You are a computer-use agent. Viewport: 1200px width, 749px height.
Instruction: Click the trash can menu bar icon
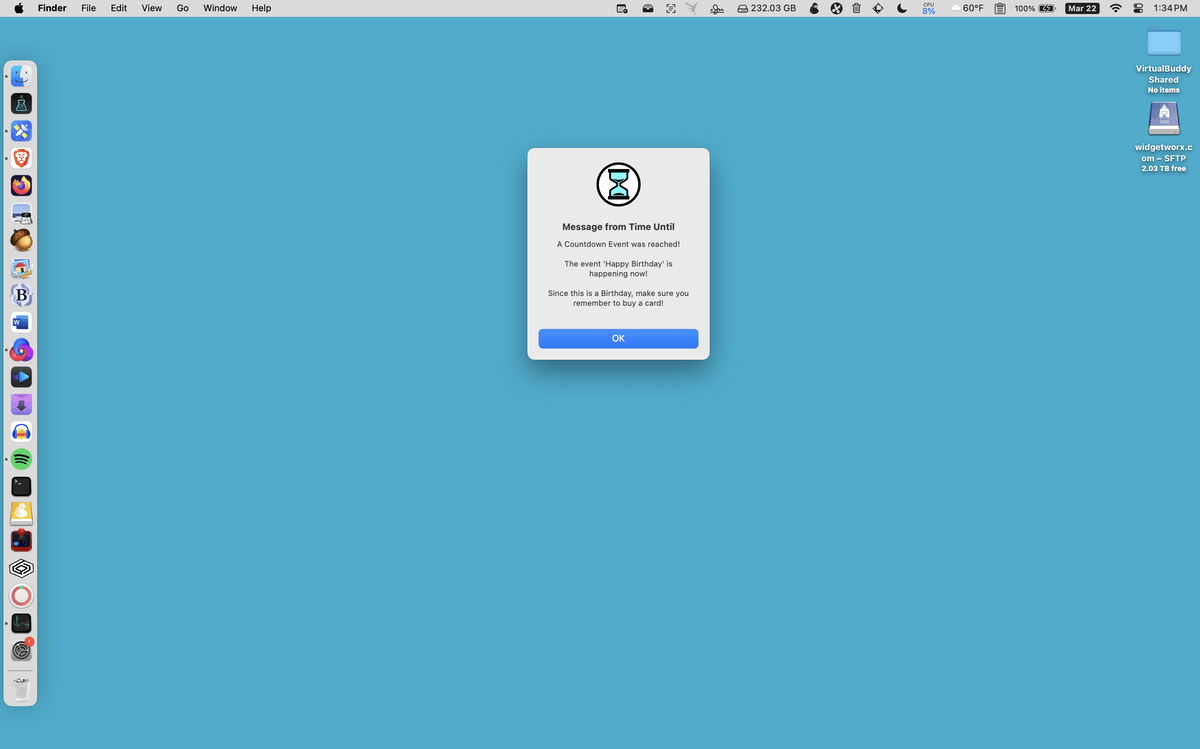click(857, 8)
